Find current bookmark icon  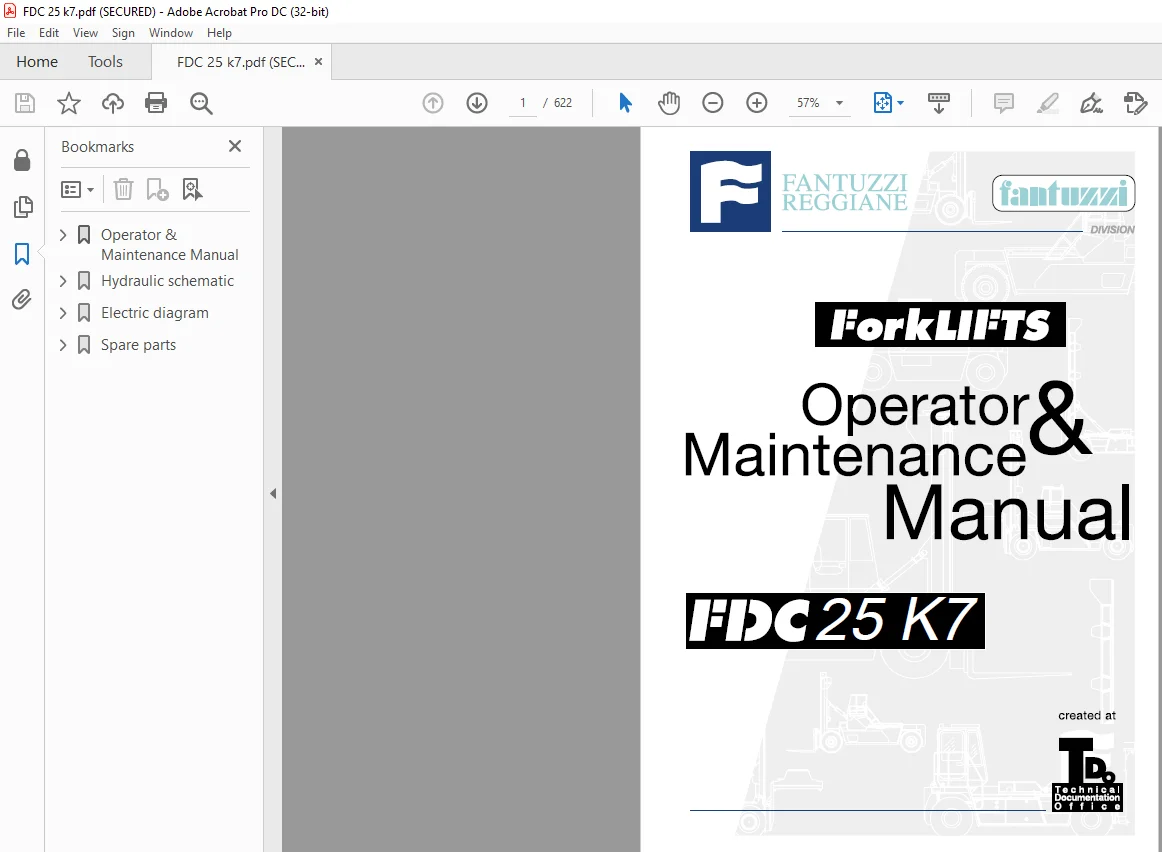192,190
